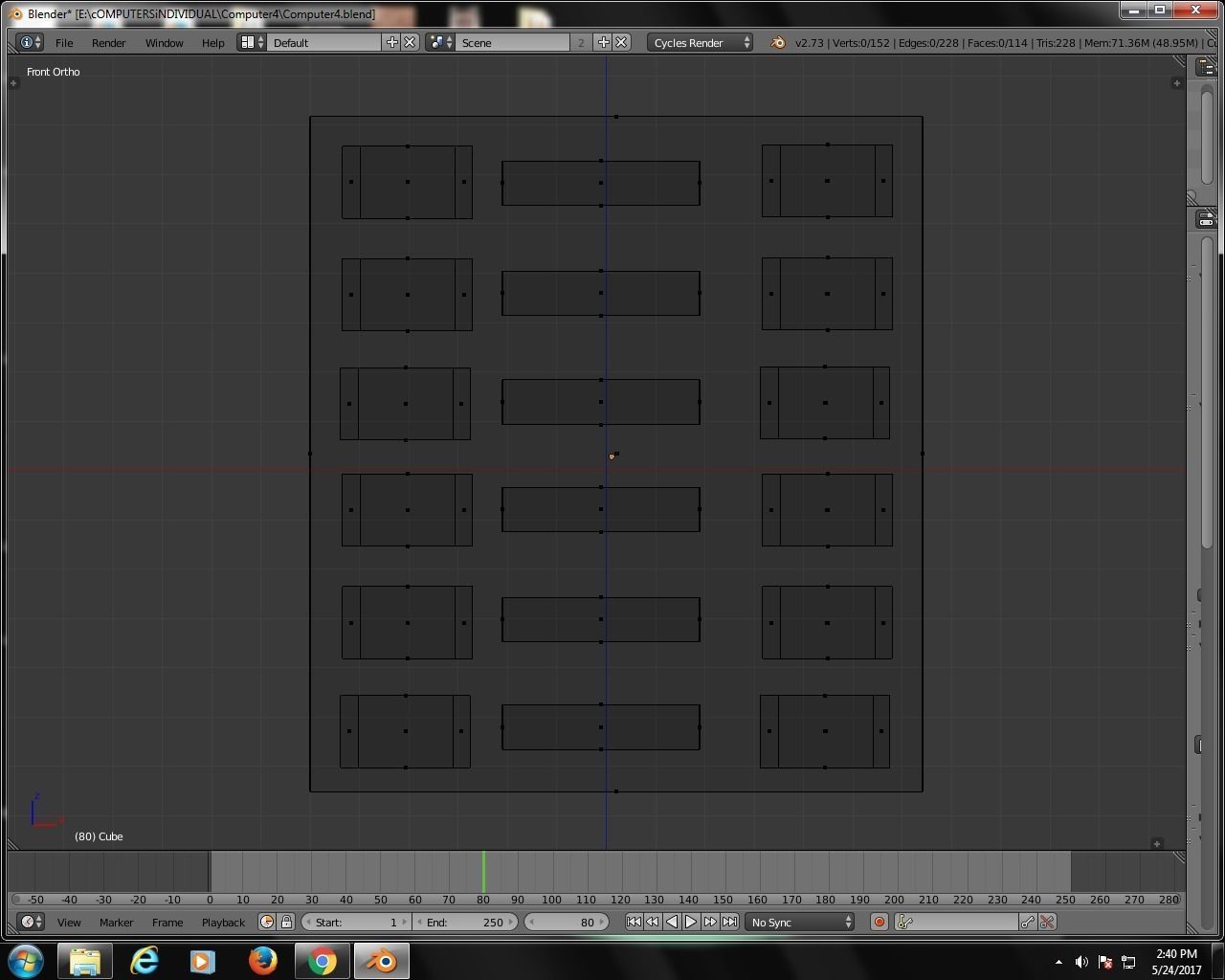
Task: Delete the current Scene
Action: pyautogui.click(x=621, y=42)
